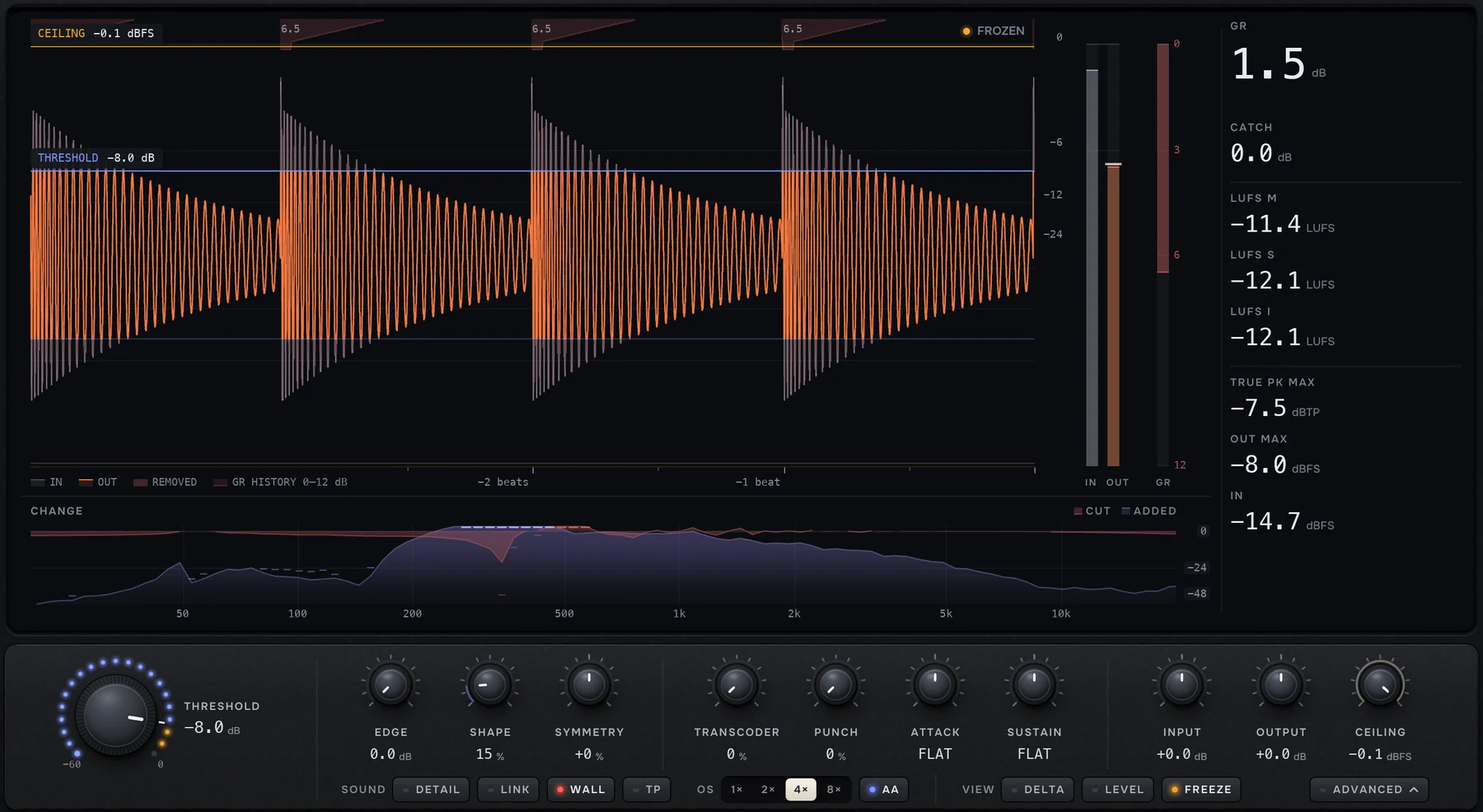Click the Shape 15 % value

click(489, 754)
